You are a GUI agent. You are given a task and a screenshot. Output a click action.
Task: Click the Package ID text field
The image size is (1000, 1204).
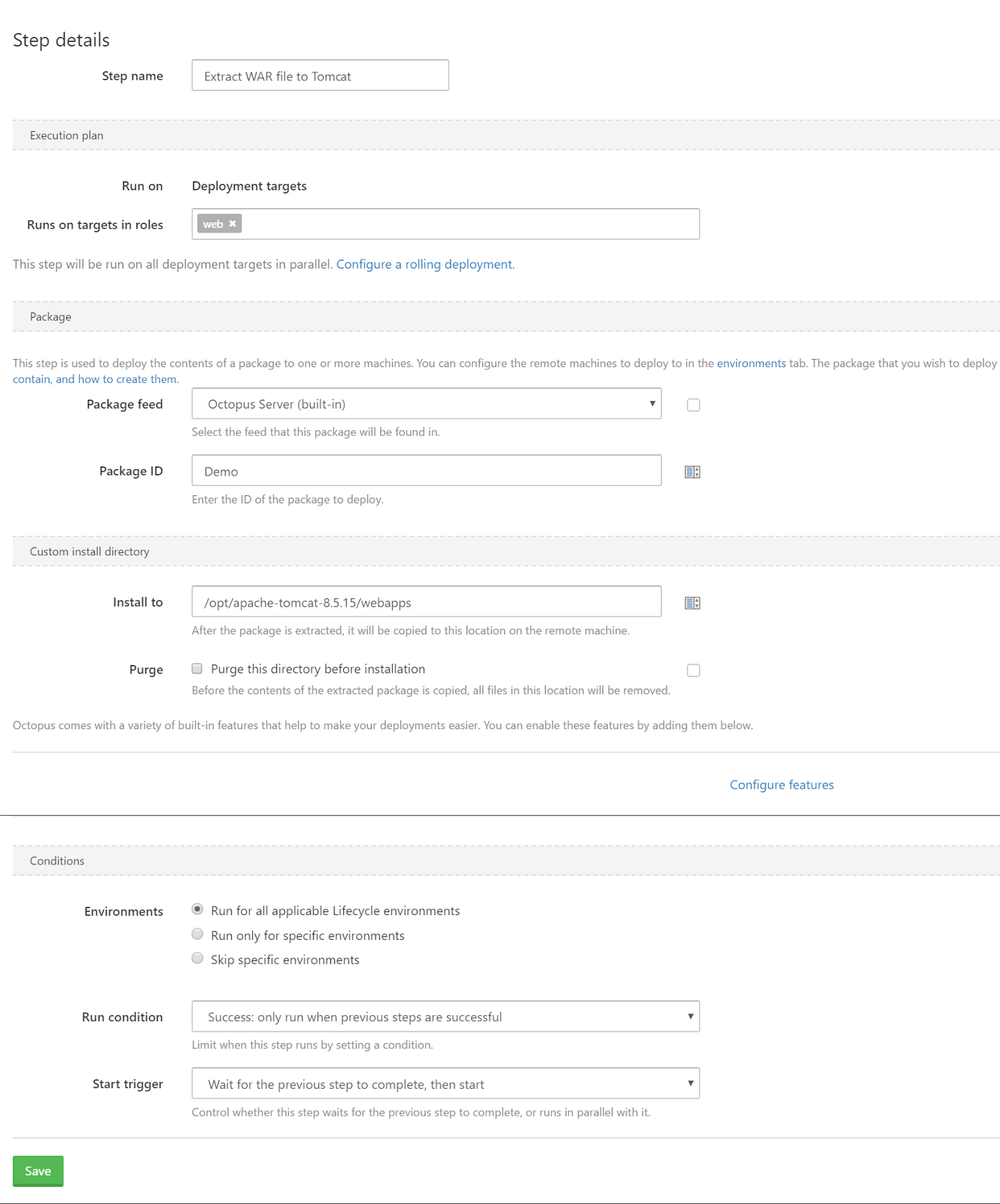coord(426,470)
